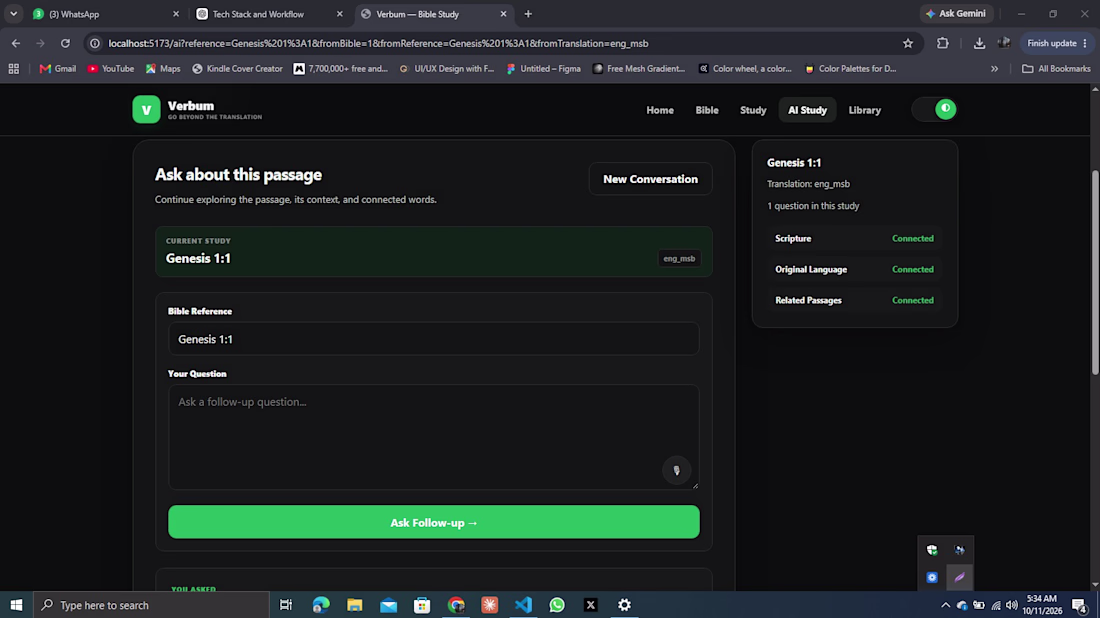This screenshot has width=1100, height=618.
Task: Click the Verbum green V logo
Action: [146, 109]
